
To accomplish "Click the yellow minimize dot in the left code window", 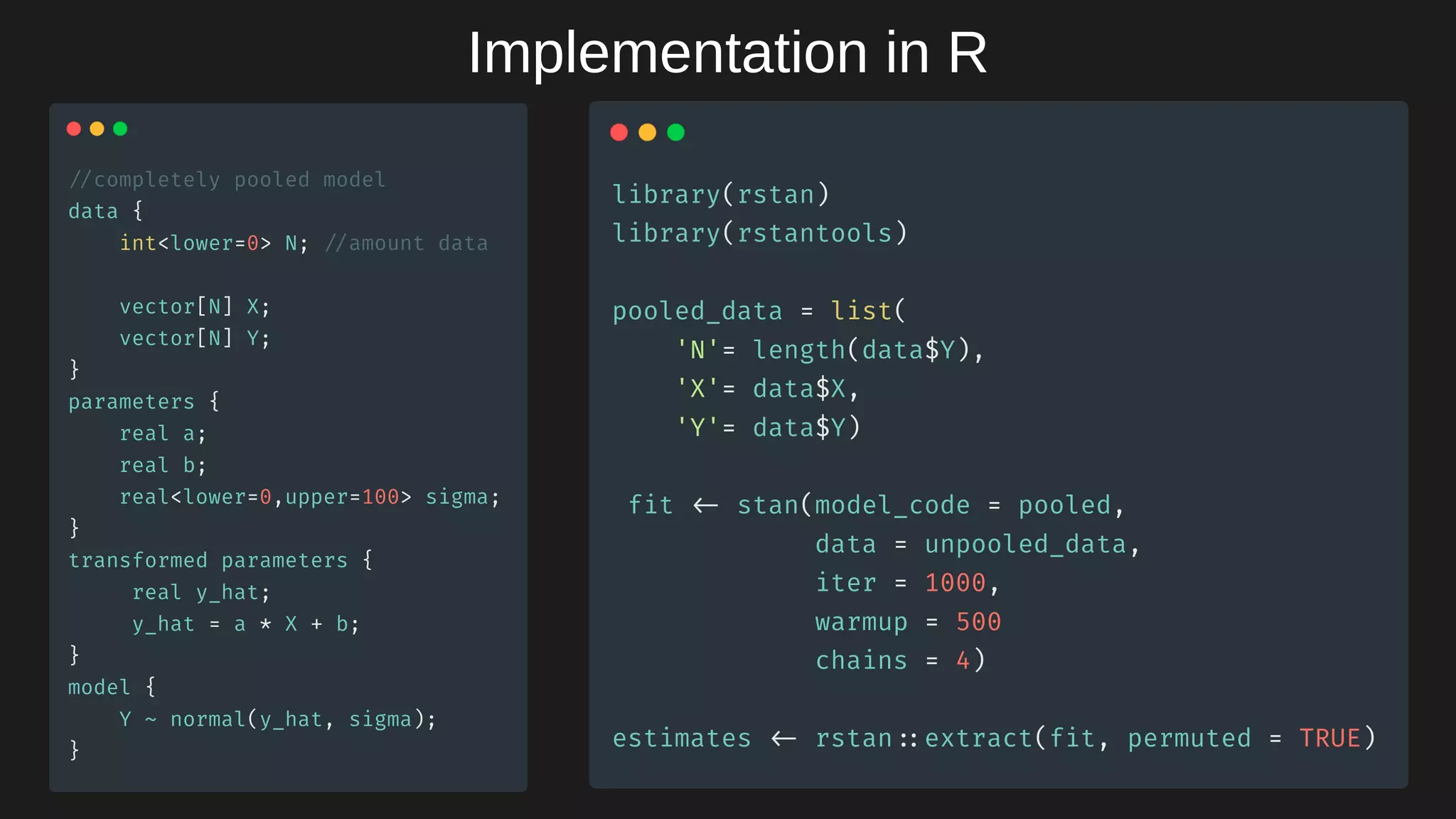I will pyautogui.click(x=97, y=129).
